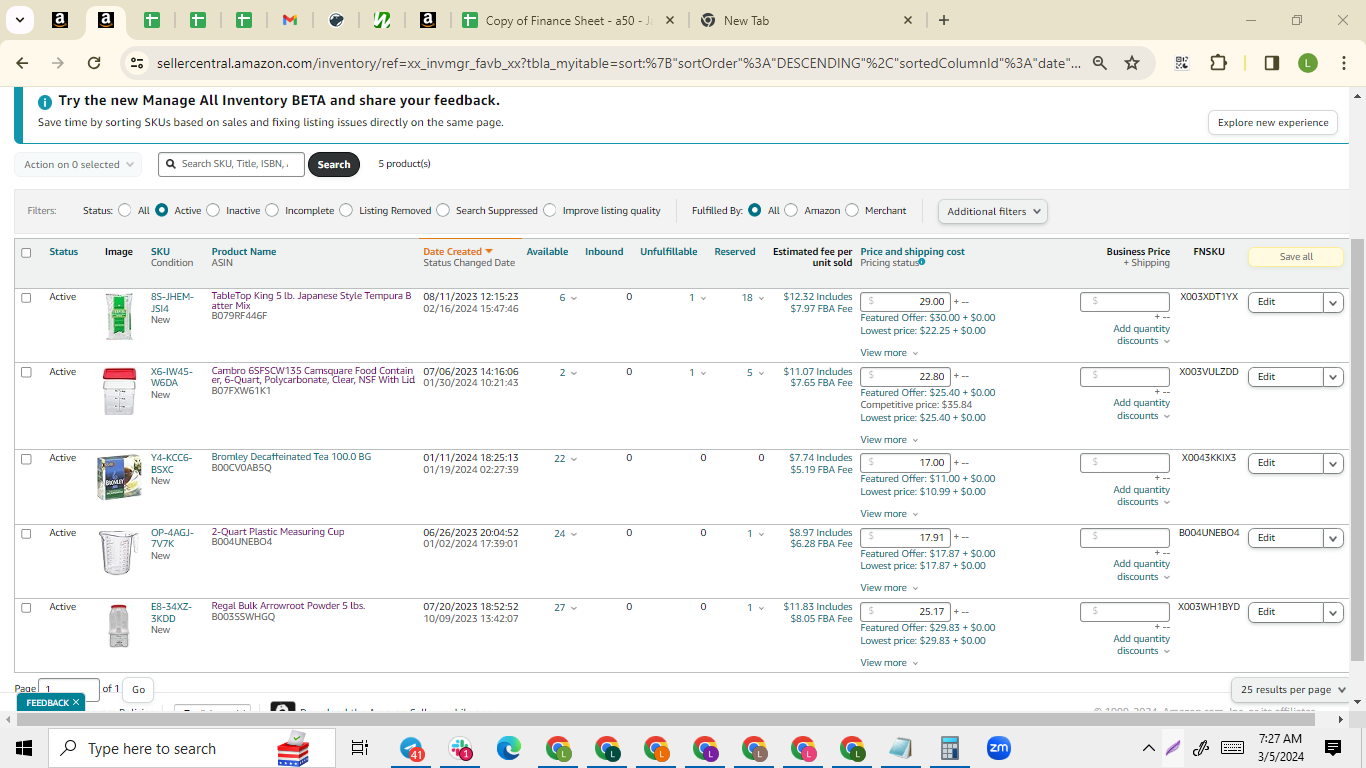
Task: Select the Incomplete status filter
Action: click(x=272, y=210)
